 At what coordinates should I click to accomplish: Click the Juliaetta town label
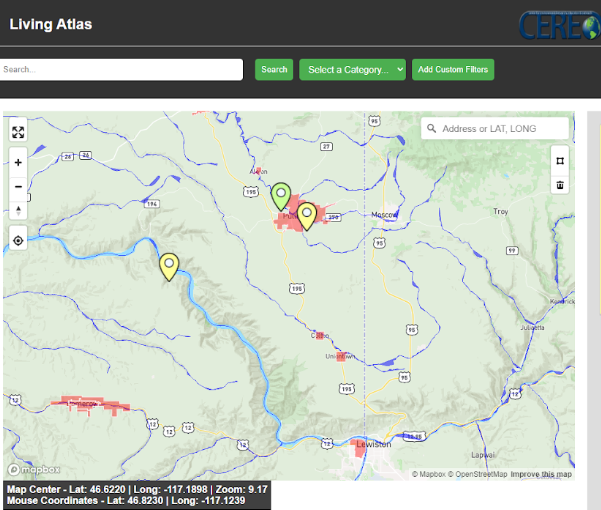click(x=532, y=328)
